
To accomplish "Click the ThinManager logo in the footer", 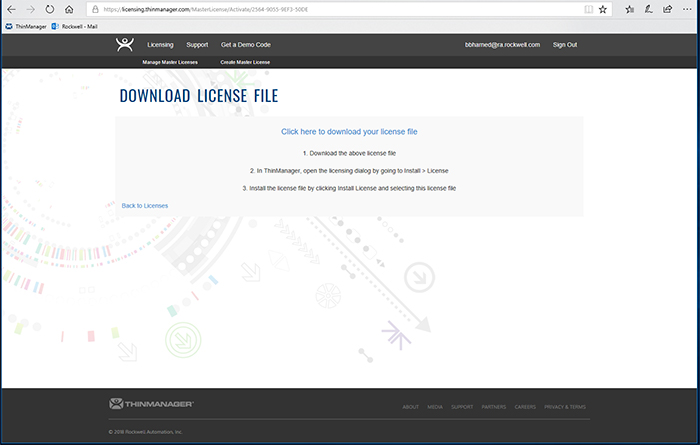I will click(x=151, y=404).
